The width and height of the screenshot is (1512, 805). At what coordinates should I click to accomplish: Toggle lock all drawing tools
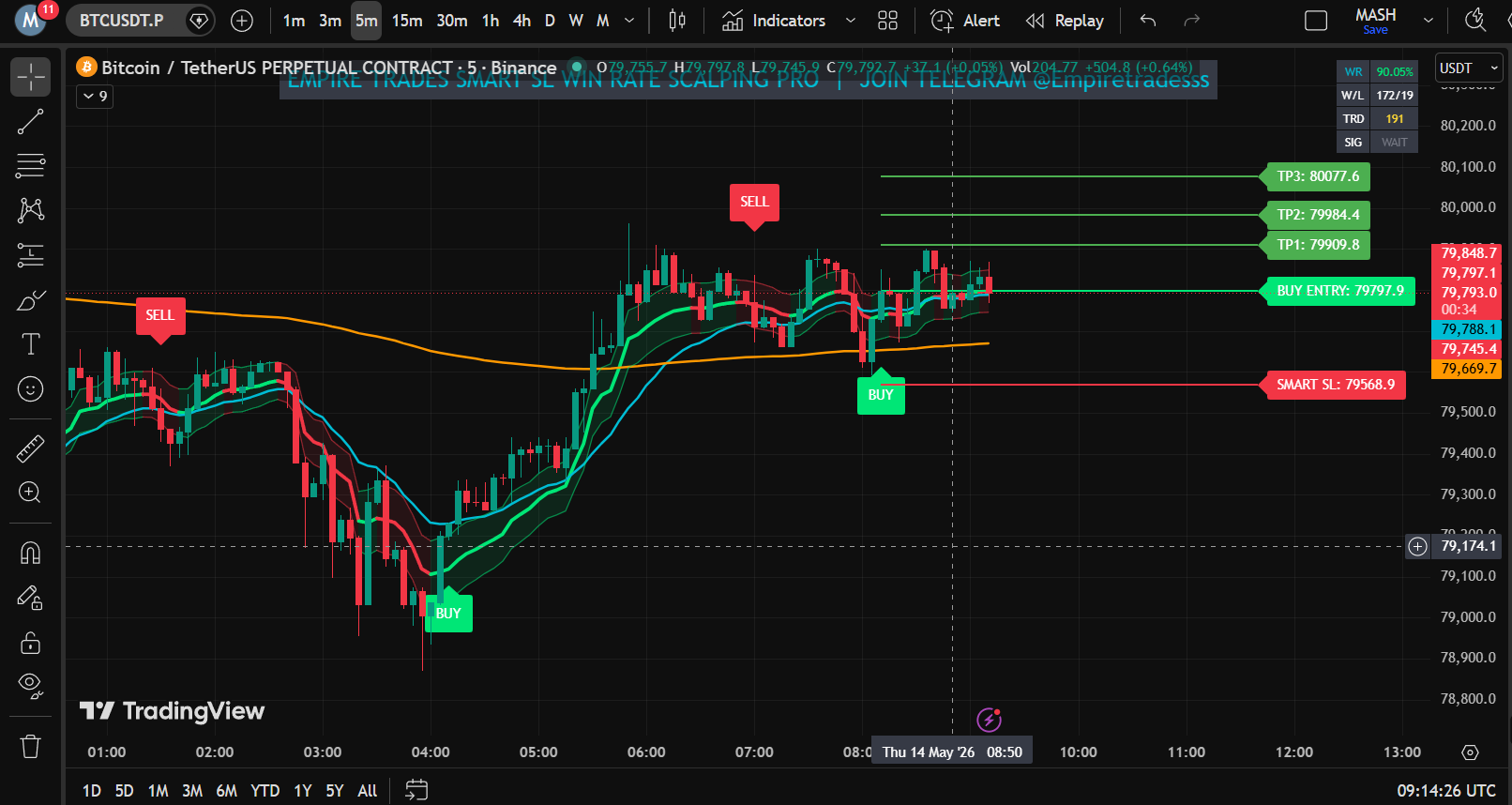[30, 643]
